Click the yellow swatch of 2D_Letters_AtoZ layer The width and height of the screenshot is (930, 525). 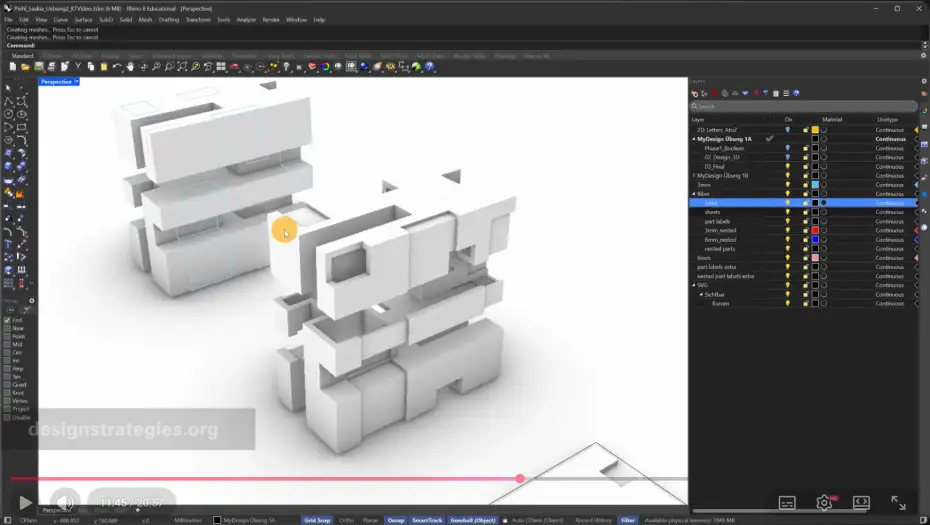815,130
